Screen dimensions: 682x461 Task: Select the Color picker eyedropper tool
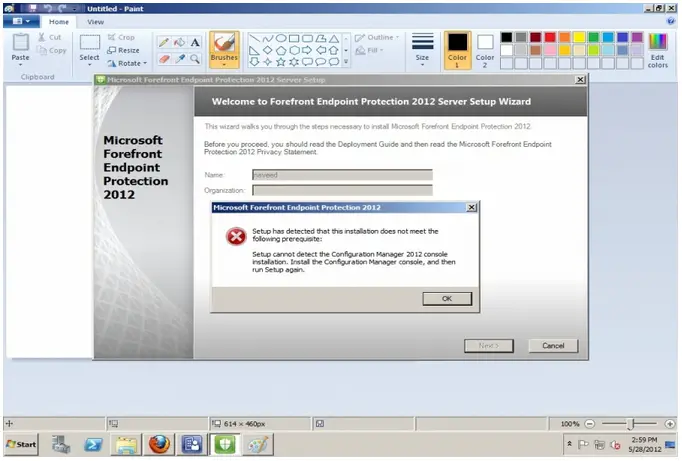pos(179,58)
